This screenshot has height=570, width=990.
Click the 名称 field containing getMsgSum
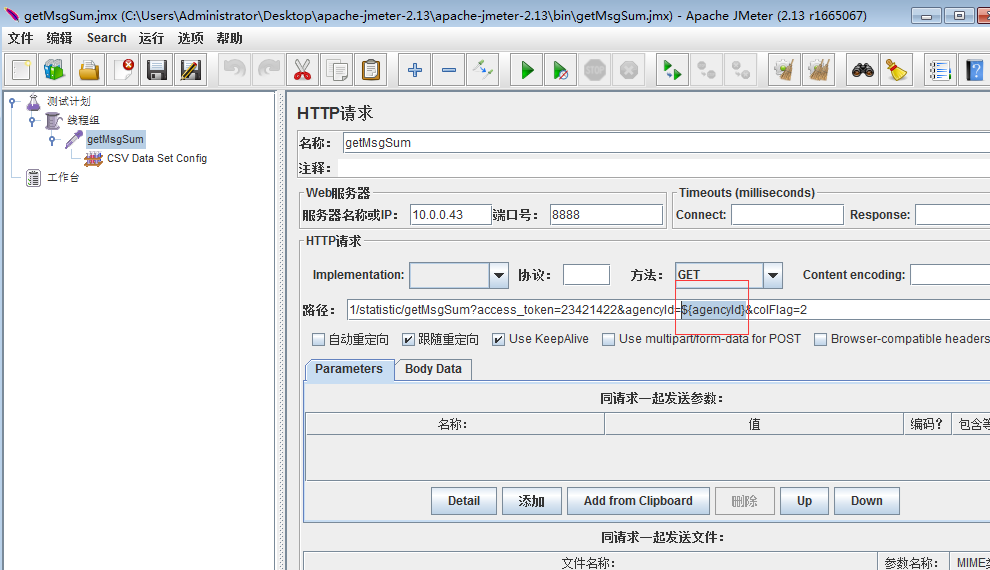(666, 143)
